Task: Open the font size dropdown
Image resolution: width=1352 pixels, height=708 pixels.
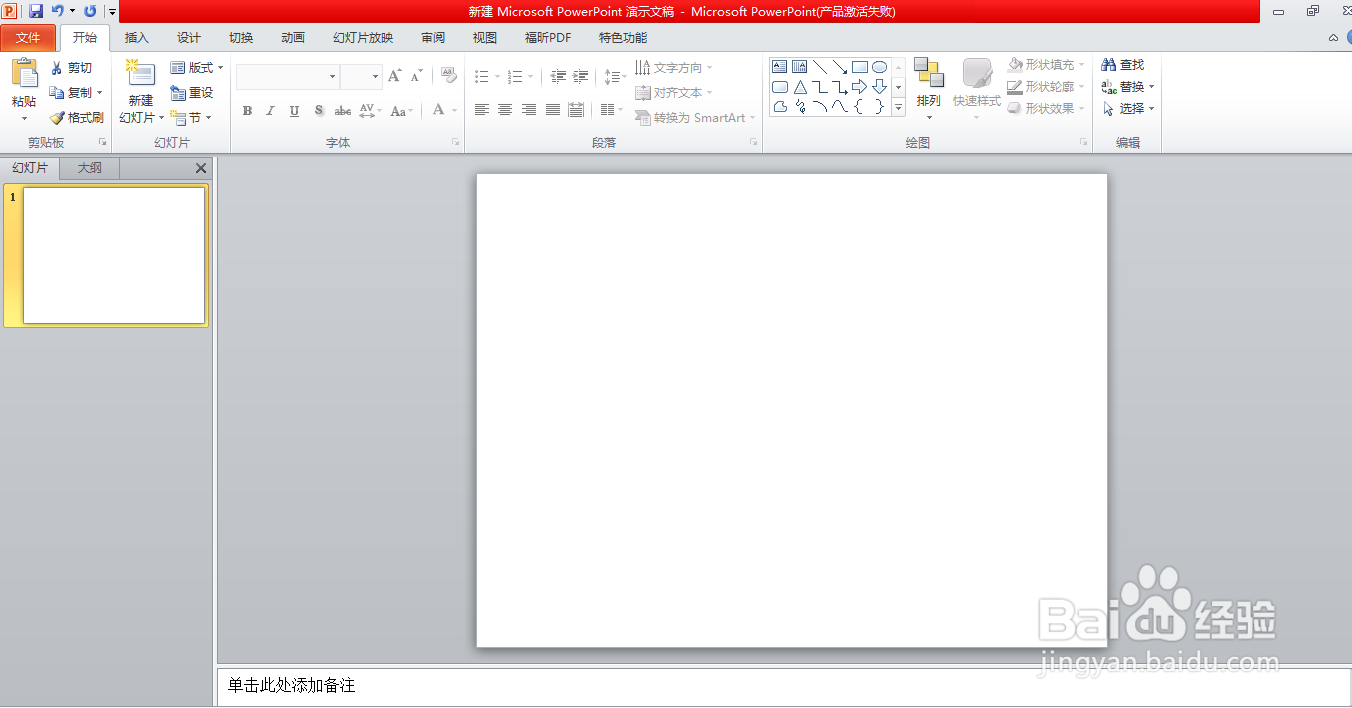Action: (x=376, y=76)
